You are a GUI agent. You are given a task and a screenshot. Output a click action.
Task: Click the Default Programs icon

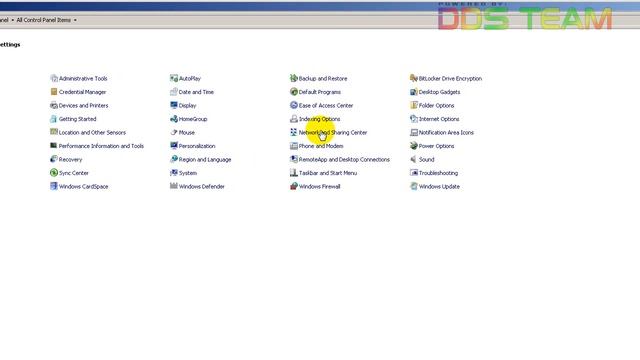coord(294,92)
